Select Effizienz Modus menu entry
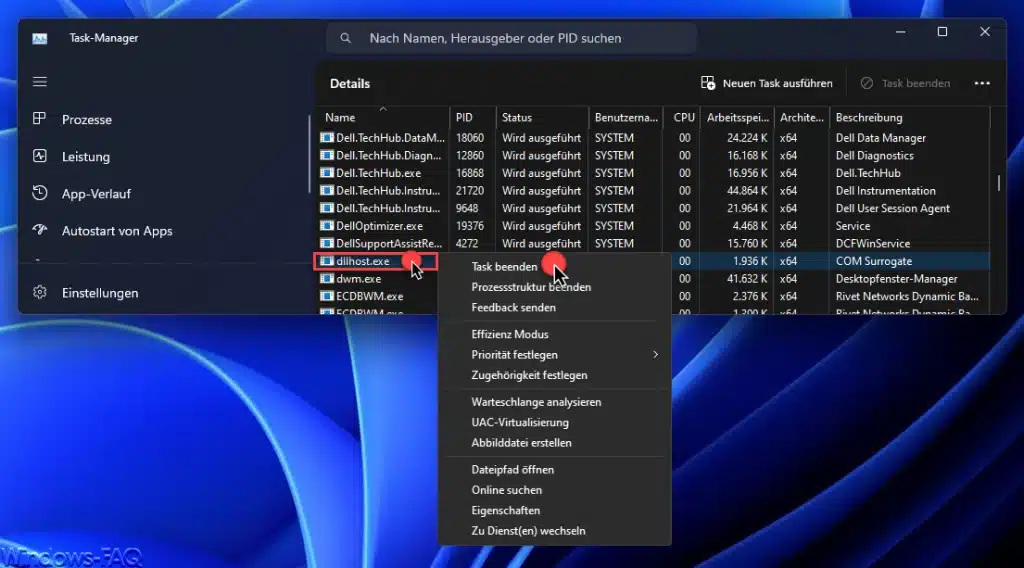Screen dimensions: 1024x568 [x=510, y=334]
